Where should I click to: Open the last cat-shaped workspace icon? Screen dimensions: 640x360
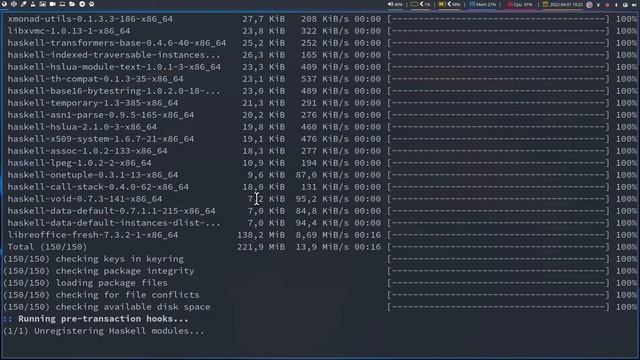point(91,4)
